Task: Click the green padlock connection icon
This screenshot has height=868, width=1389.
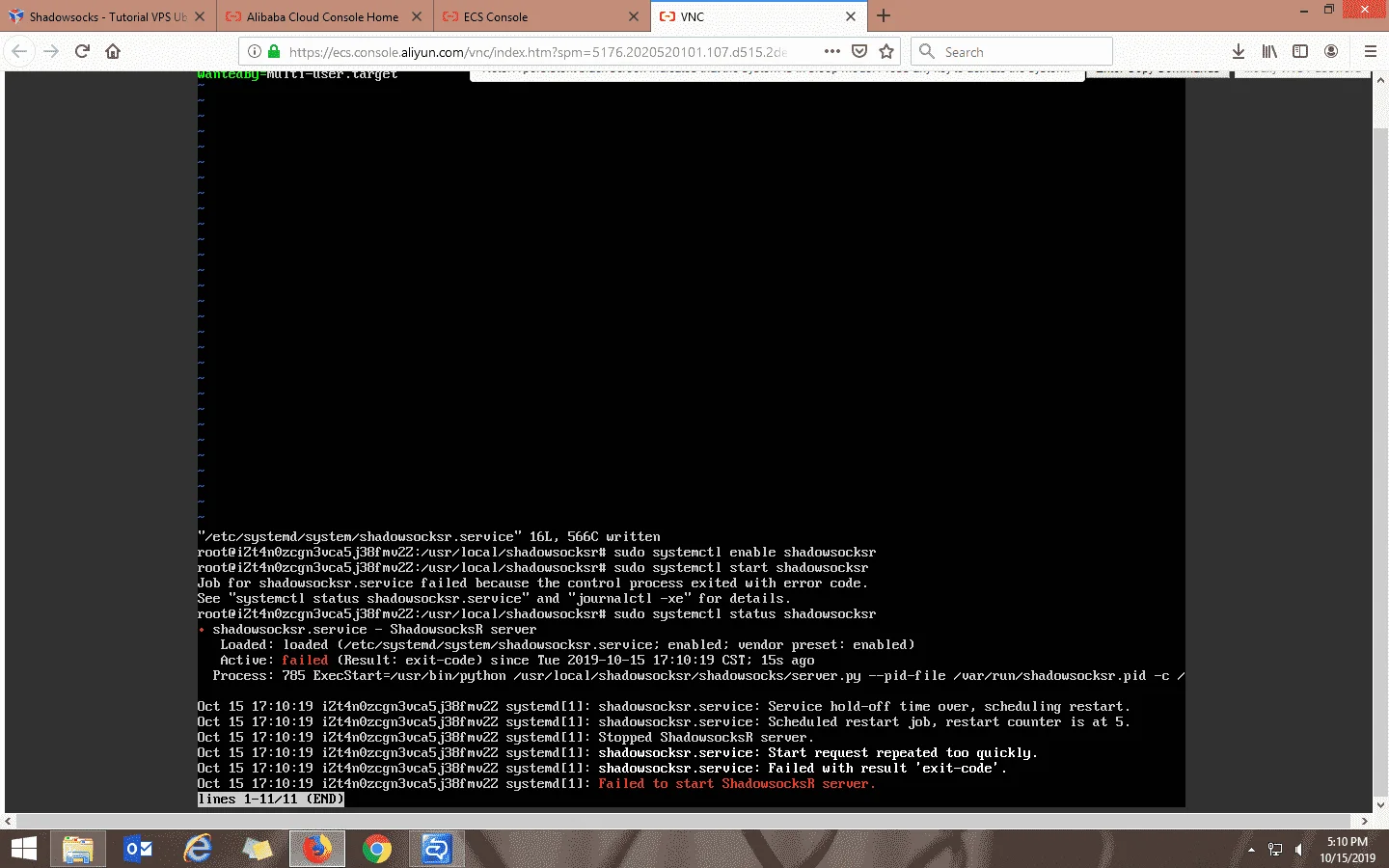Action: 274,52
